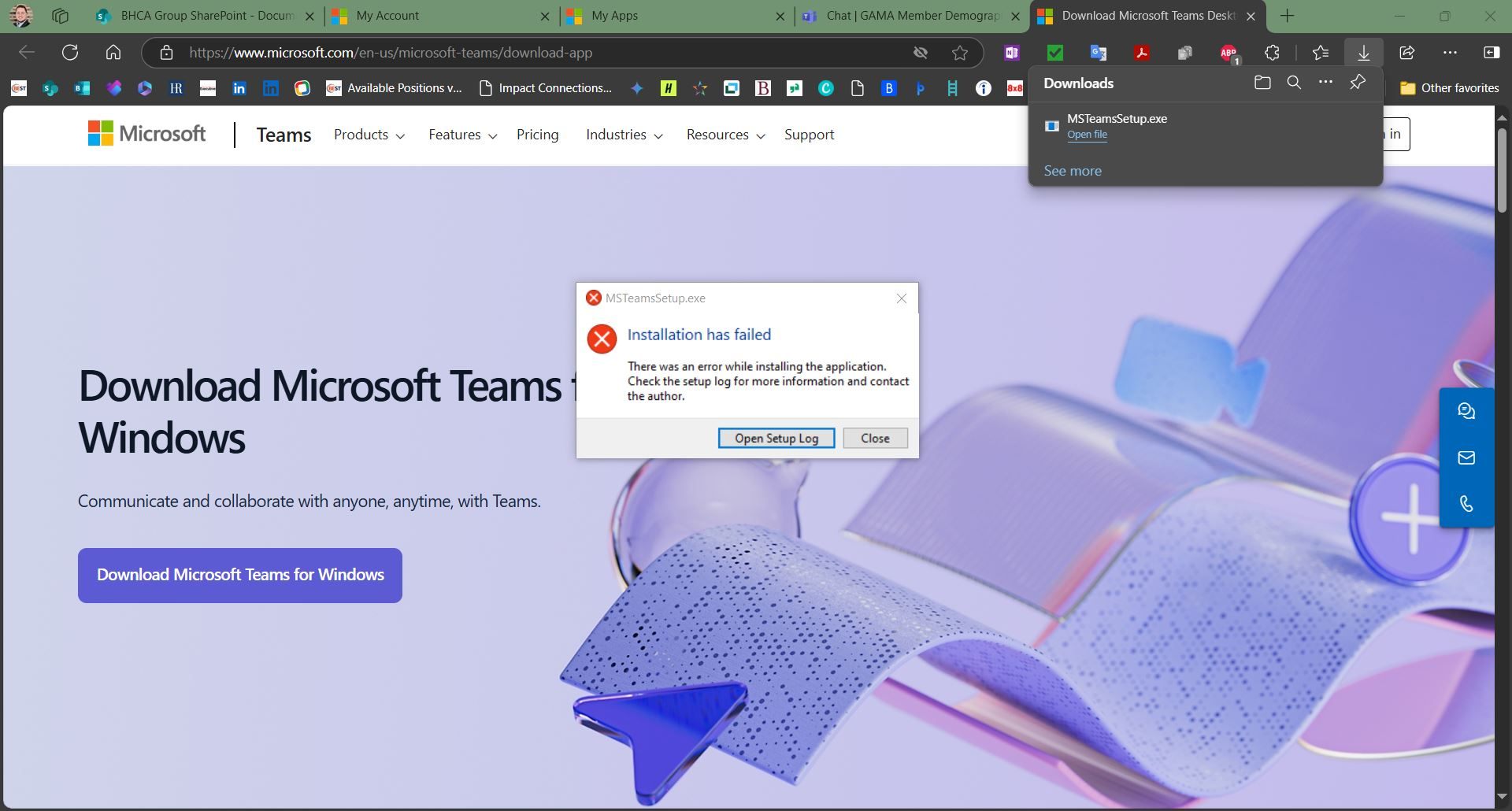Search downloads with magnifier icon

click(1294, 83)
